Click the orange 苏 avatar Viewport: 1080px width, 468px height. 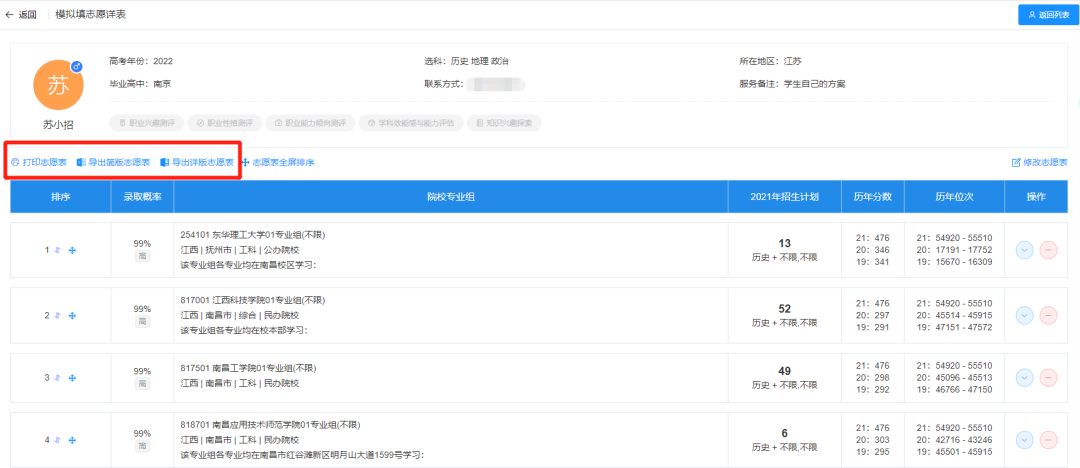59,86
